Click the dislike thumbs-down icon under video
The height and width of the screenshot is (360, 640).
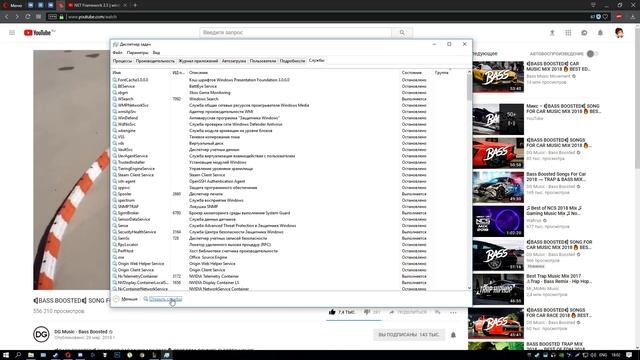click(x=367, y=312)
